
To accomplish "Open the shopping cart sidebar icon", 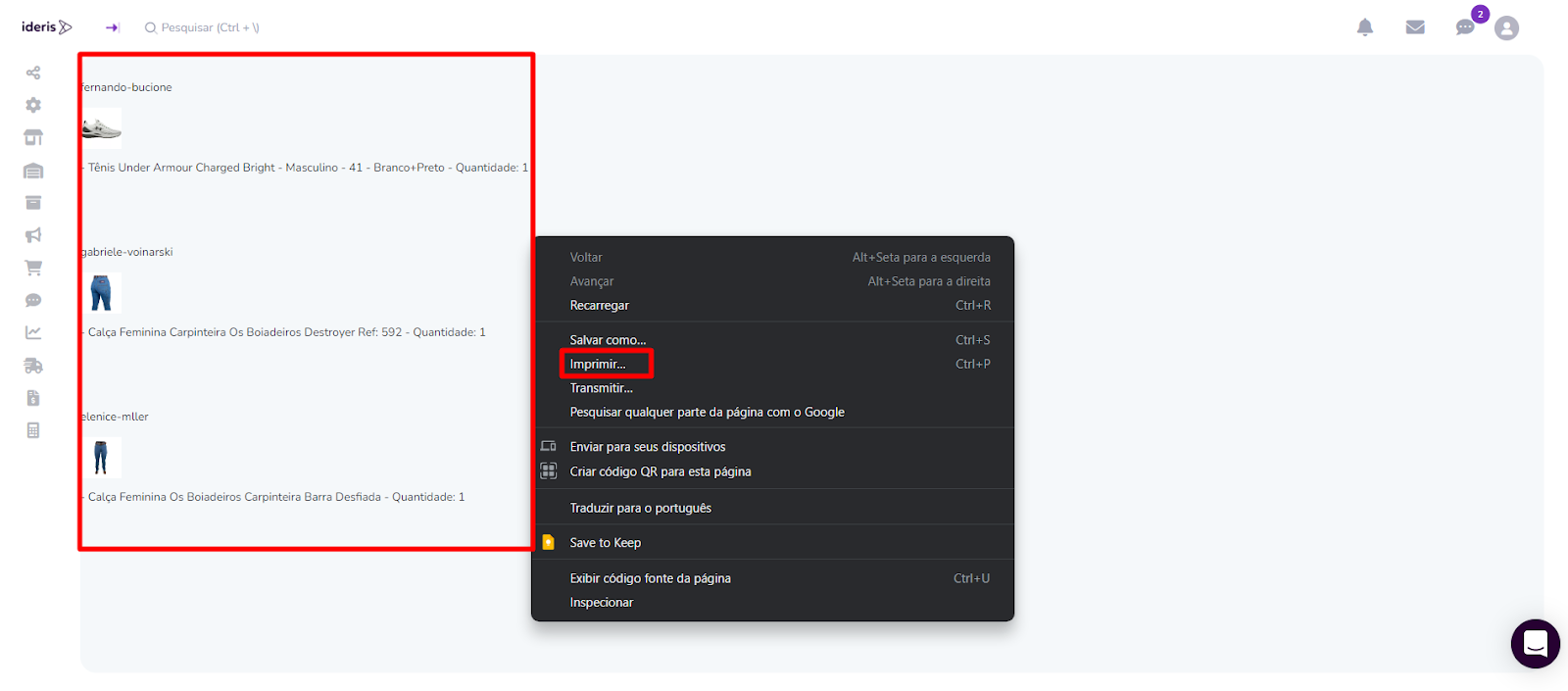I will (33, 268).
